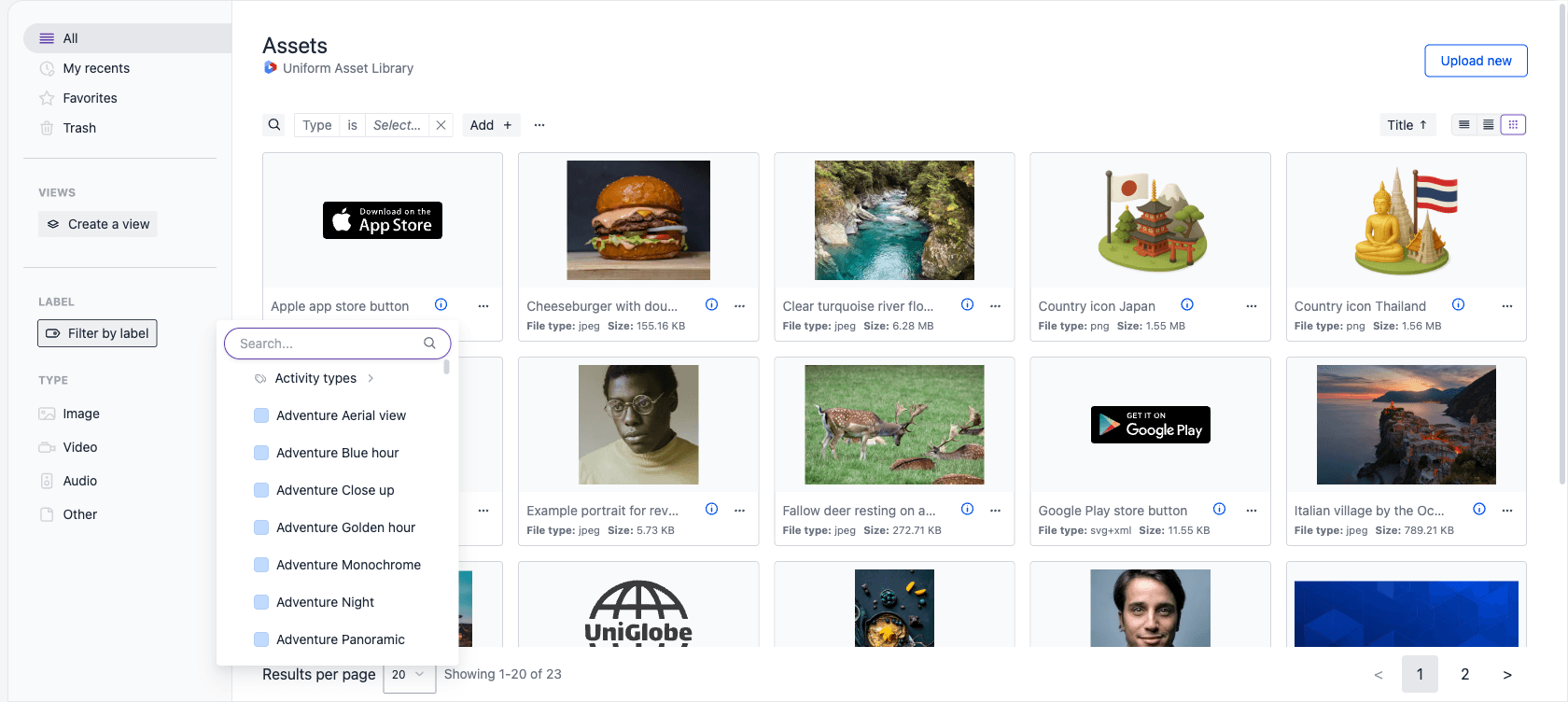Viewport: 1568px width, 702px height.
Task: Open ellipsis menu for Cheeseburger asset
Action: click(x=739, y=306)
